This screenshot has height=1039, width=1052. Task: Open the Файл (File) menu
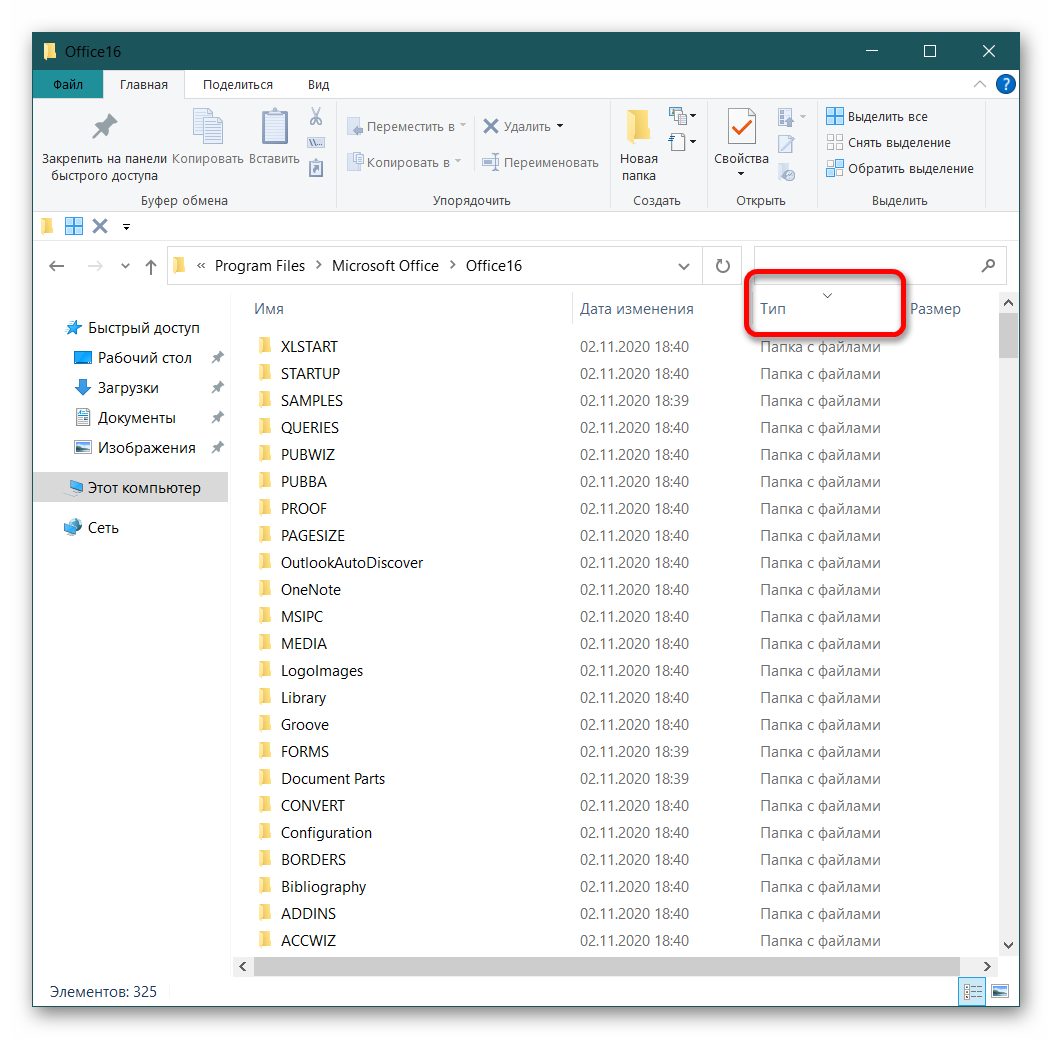(x=67, y=85)
